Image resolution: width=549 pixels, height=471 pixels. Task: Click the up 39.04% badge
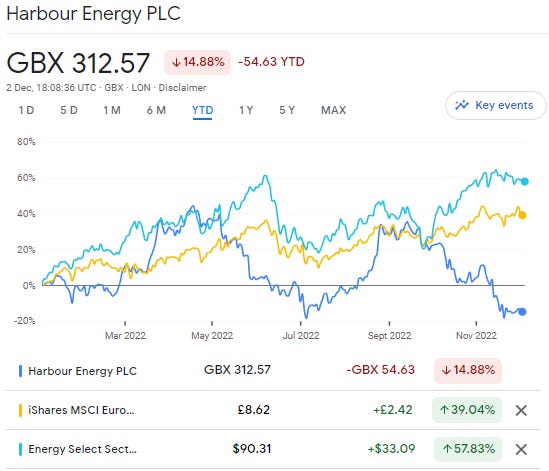click(x=467, y=410)
